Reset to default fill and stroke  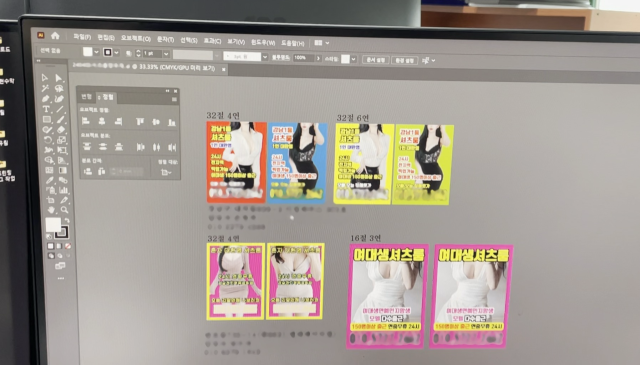(x=49, y=236)
